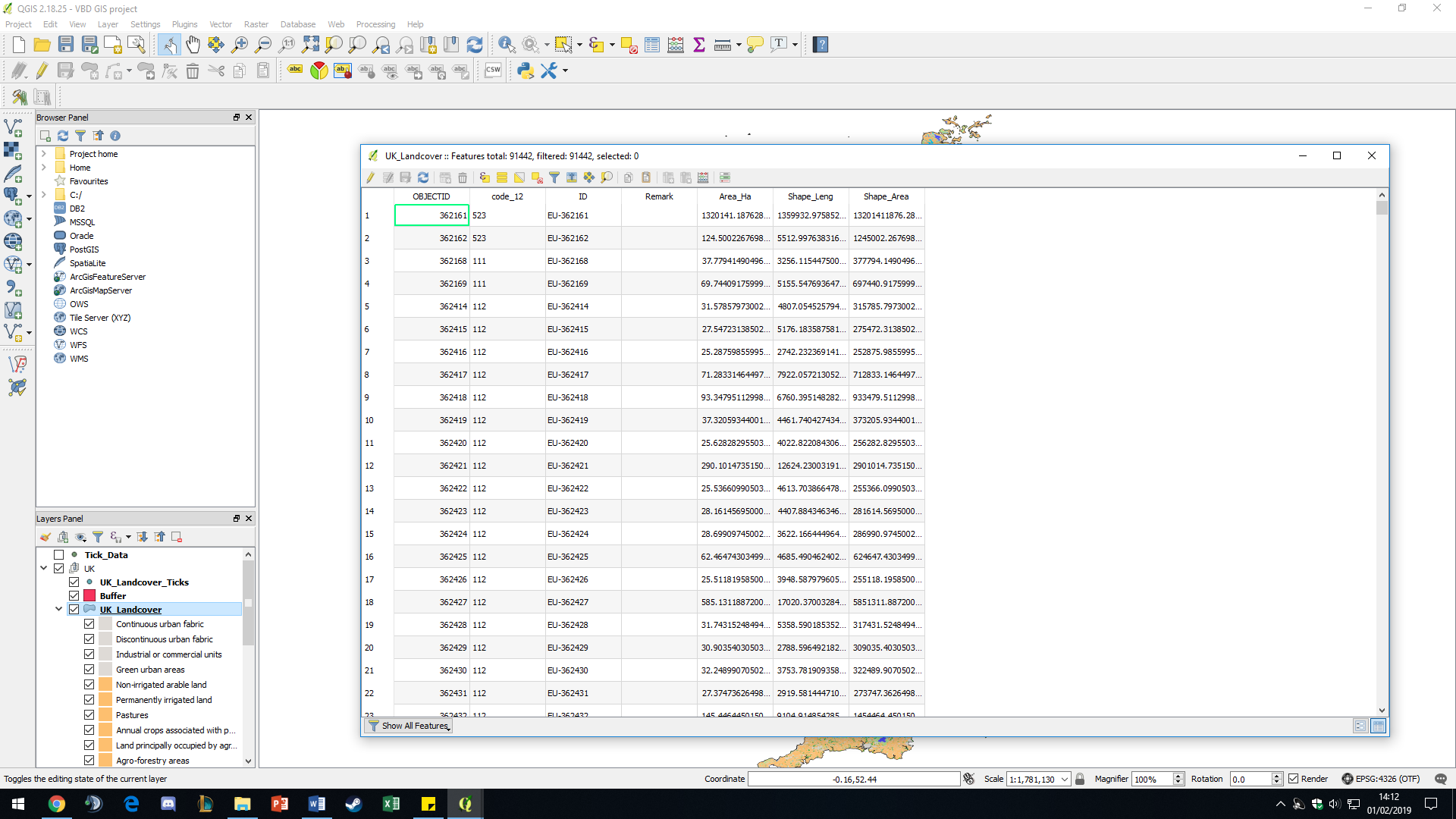Open CSW metadata search plugin

(493, 71)
